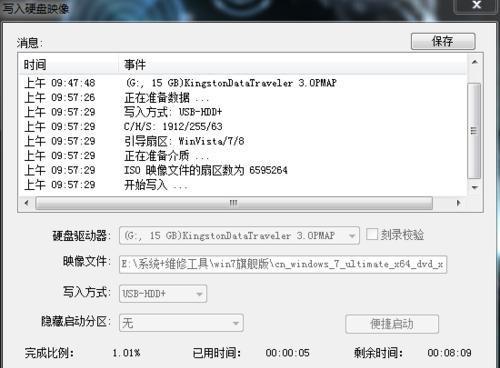Click the horizontal scroll left arrow

point(27,203)
